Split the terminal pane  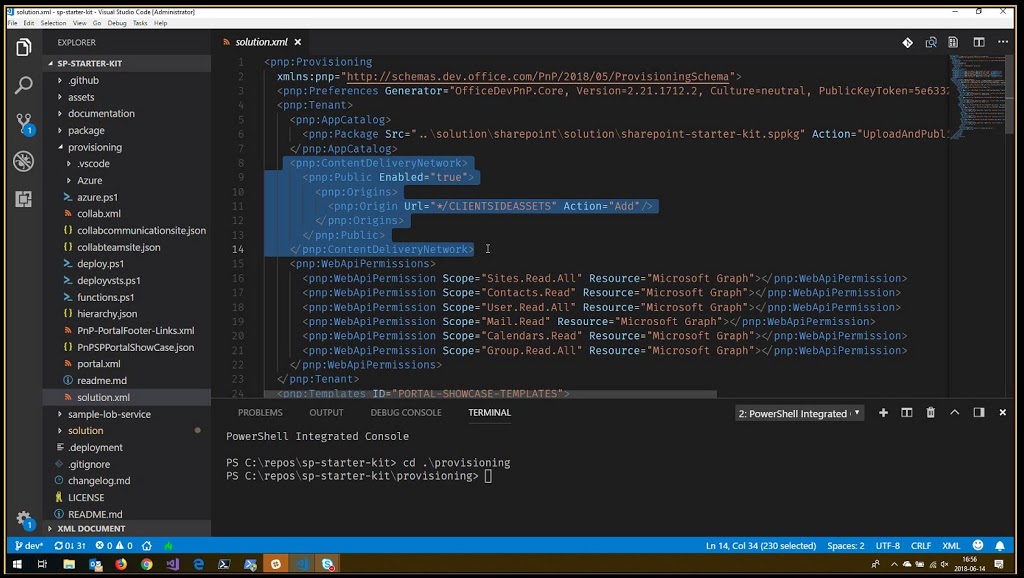pyautogui.click(x=906, y=413)
